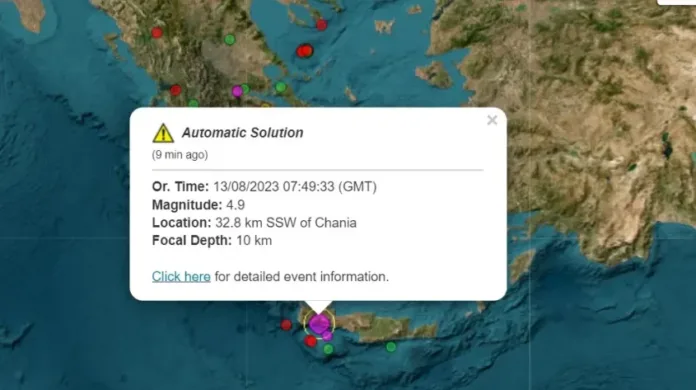
Task: Click the 'Magnitude: 4.9' line
Action: (198, 205)
